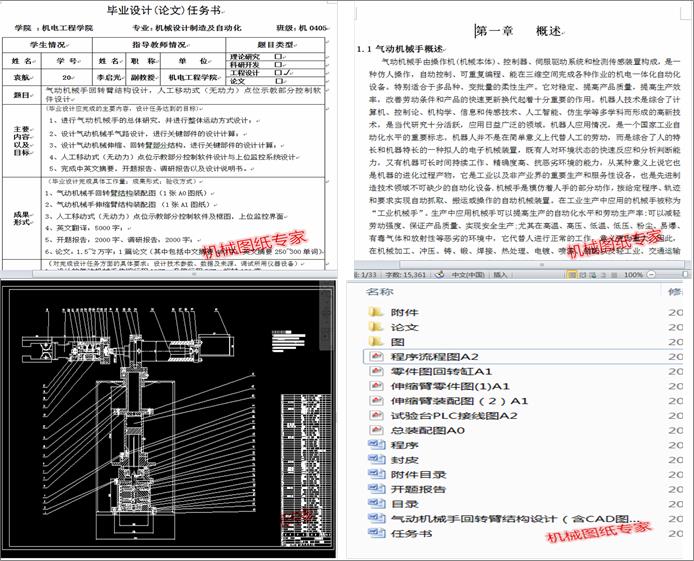Select the 伸缩臂零件图(1)A1 drawing file
Image resolution: width=694 pixels, height=561 pixels.
[439, 386]
